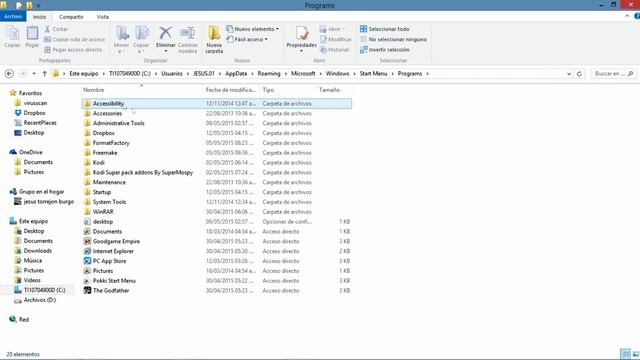Click the Abrir ribbon button

pyautogui.click(x=332, y=29)
